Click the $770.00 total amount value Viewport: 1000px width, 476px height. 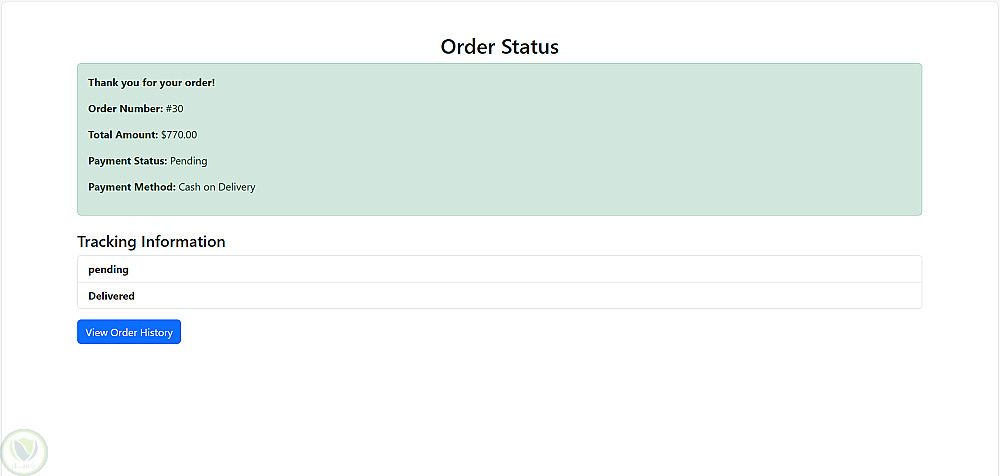tap(179, 134)
